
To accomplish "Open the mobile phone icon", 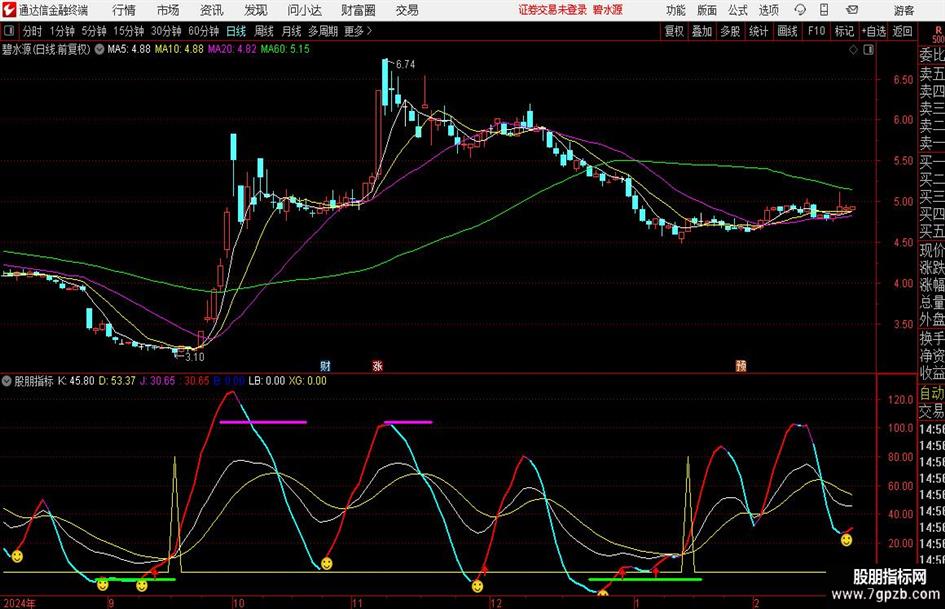I will (x=824, y=10).
